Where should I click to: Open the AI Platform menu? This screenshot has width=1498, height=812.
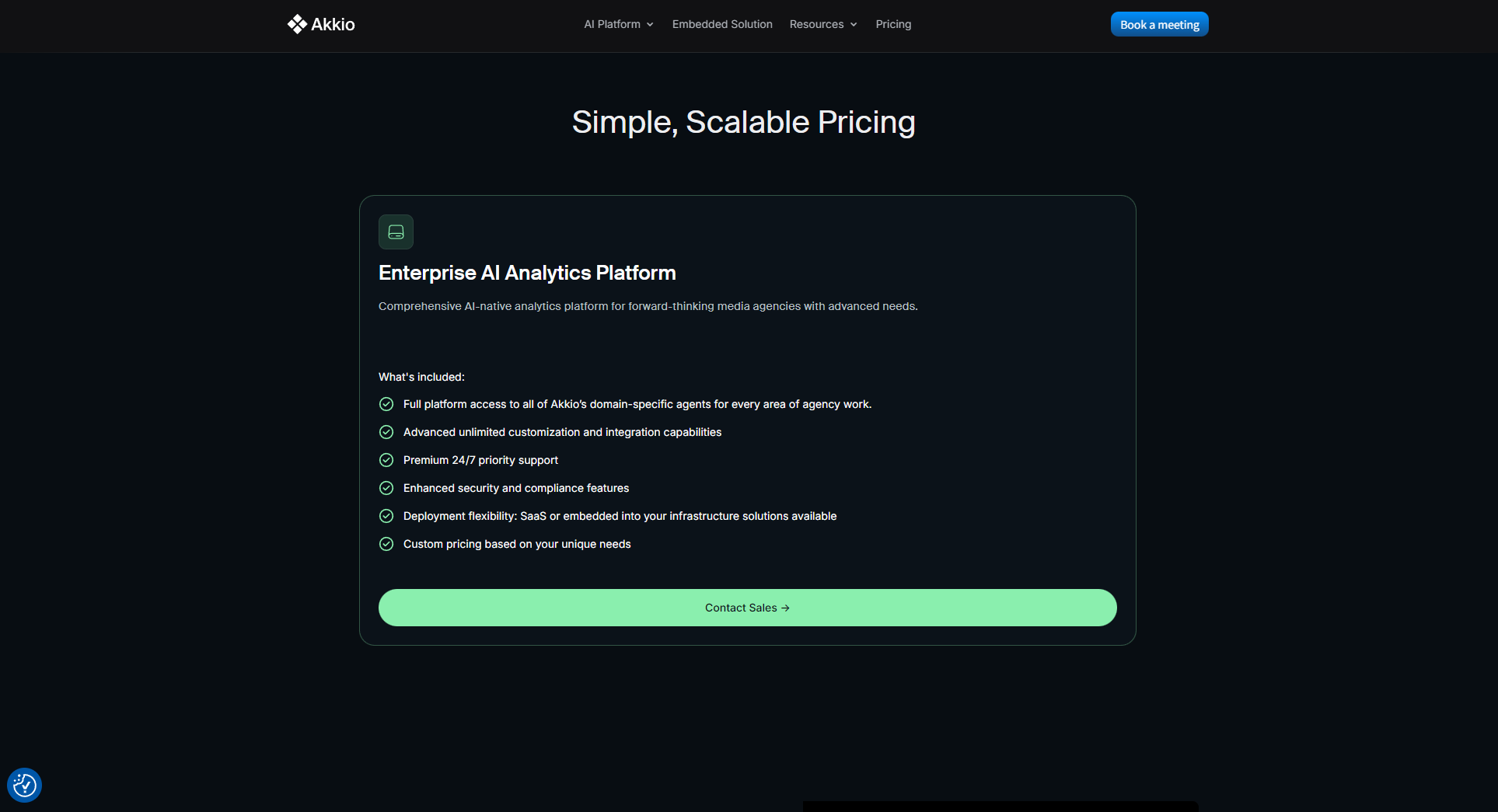coord(613,24)
